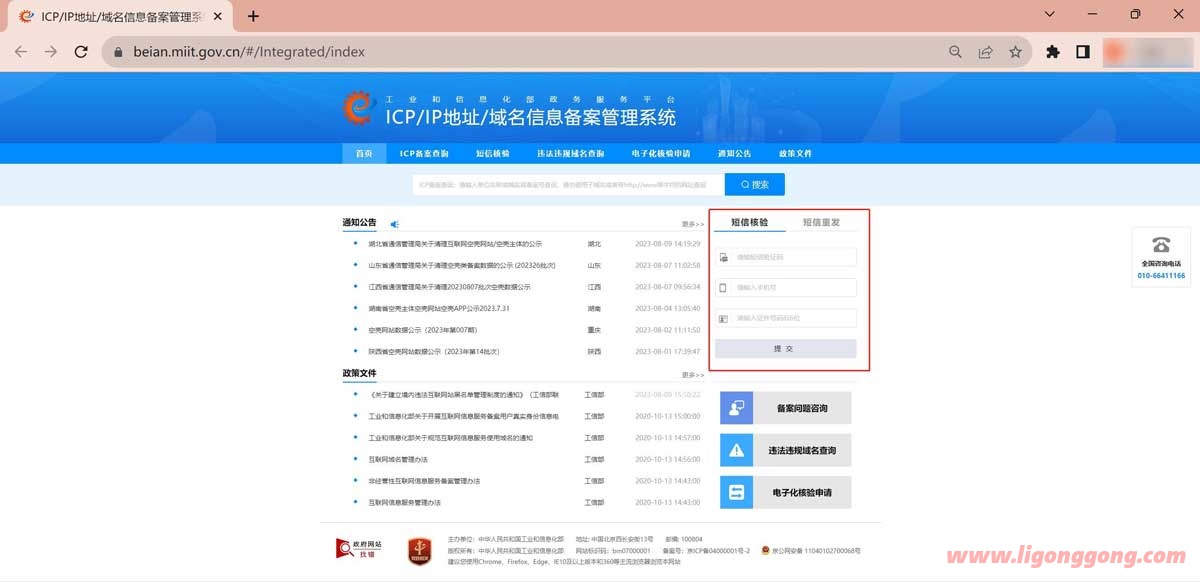Click the hotline number 010-66411166
The image size is (1200, 582).
tap(1161, 275)
